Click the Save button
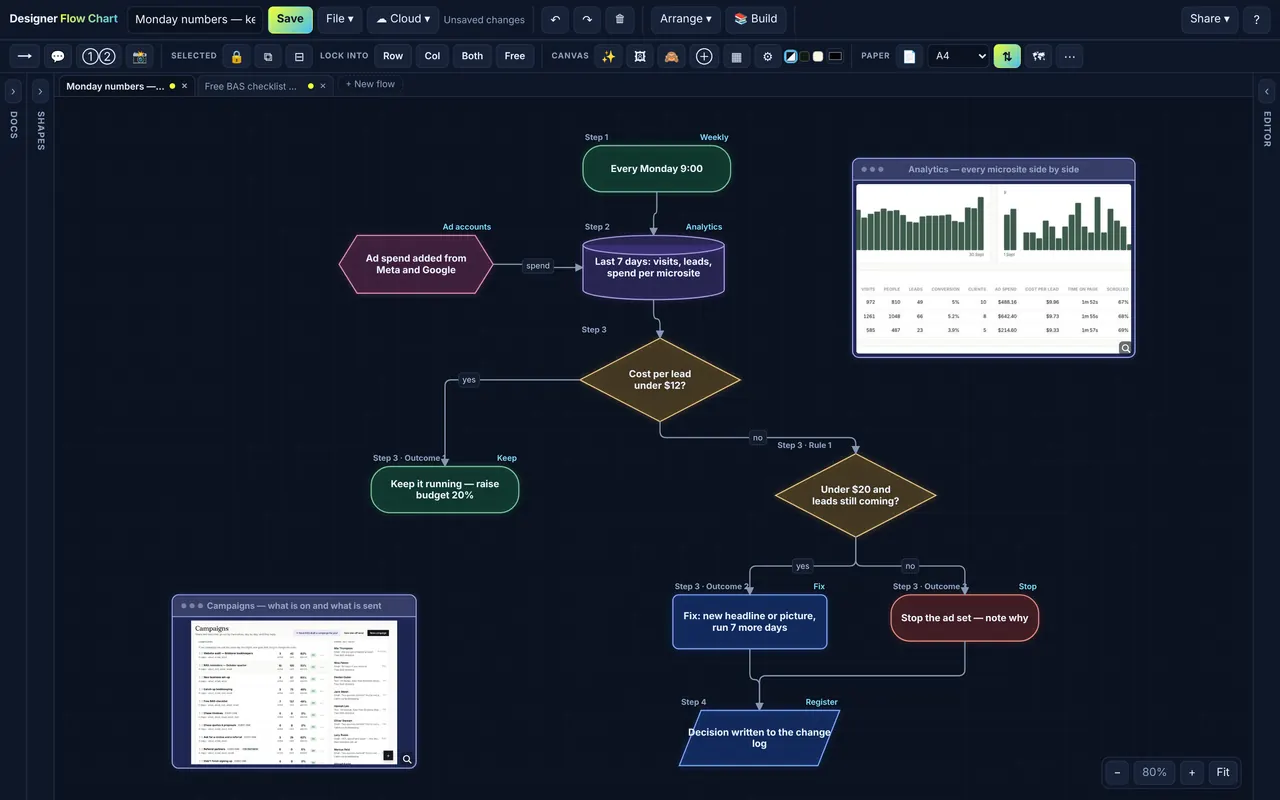Viewport: 1280px width, 800px height. [290, 19]
